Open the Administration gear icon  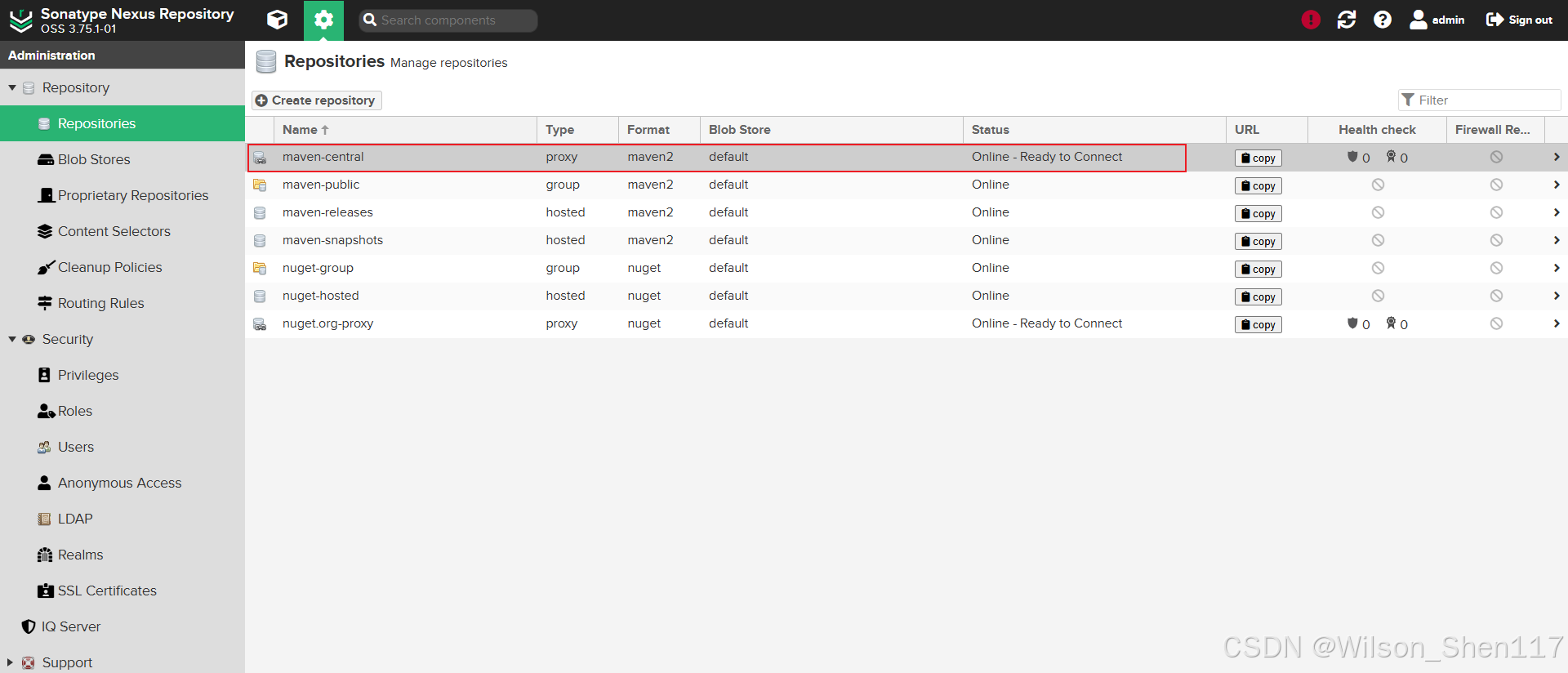[x=323, y=20]
